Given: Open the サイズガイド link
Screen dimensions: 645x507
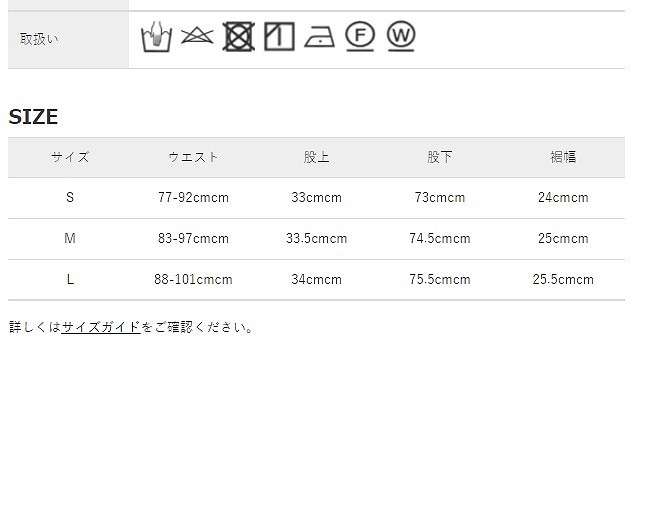Looking at the screenshot, I should 101,327.
